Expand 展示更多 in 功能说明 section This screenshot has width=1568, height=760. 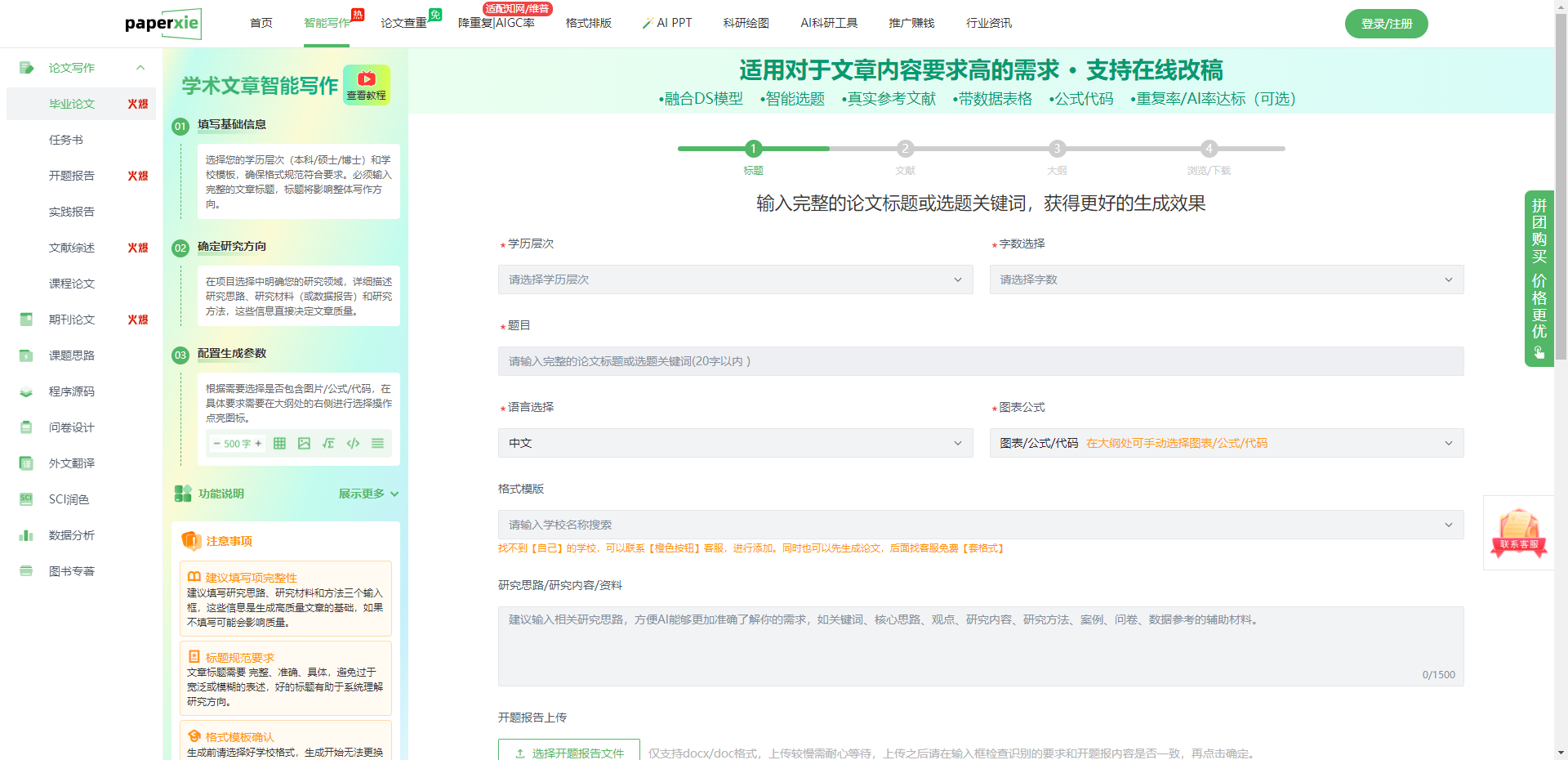368,494
